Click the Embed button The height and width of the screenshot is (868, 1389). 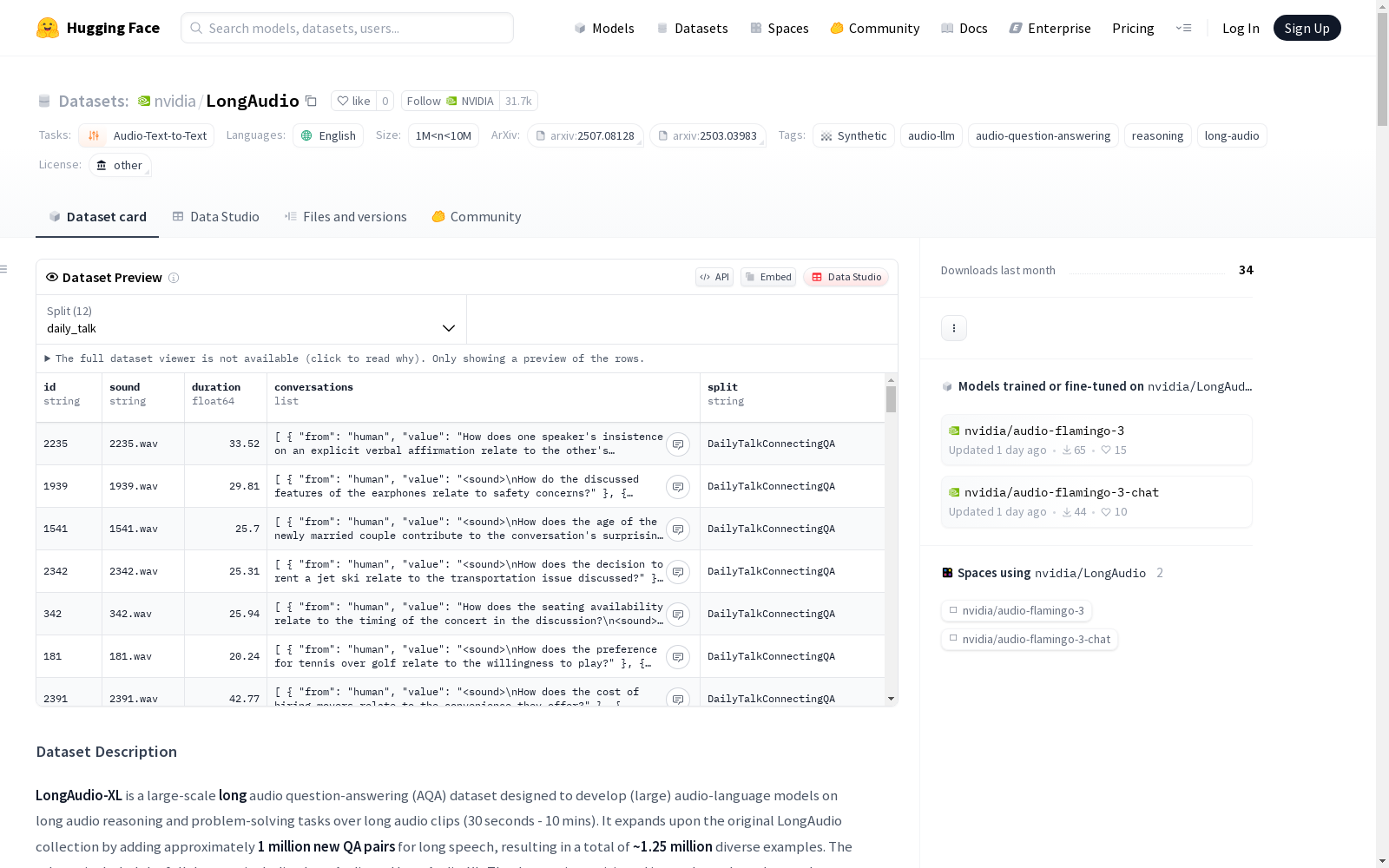point(768,277)
